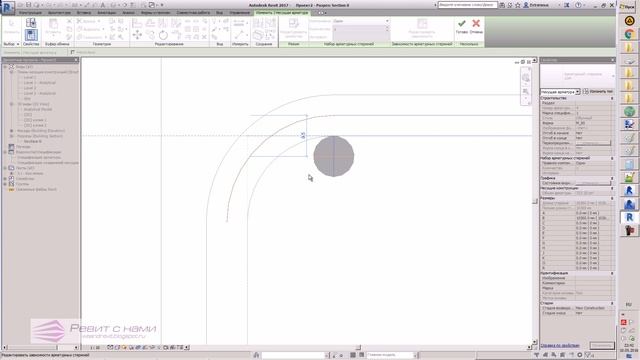
Task: Toggle the checkbox in the options bar
Action: pyautogui.click(x=72, y=52)
